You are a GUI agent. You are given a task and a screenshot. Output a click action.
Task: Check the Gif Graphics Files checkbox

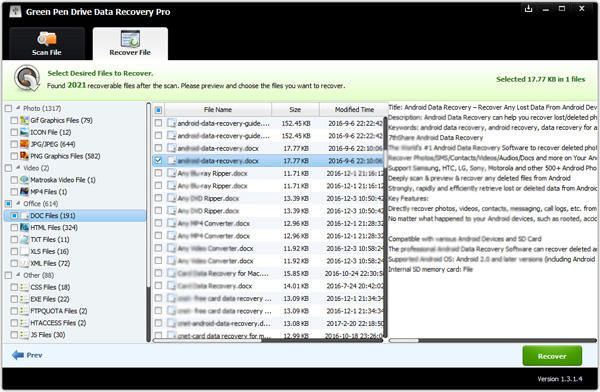pyautogui.click(x=14, y=120)
